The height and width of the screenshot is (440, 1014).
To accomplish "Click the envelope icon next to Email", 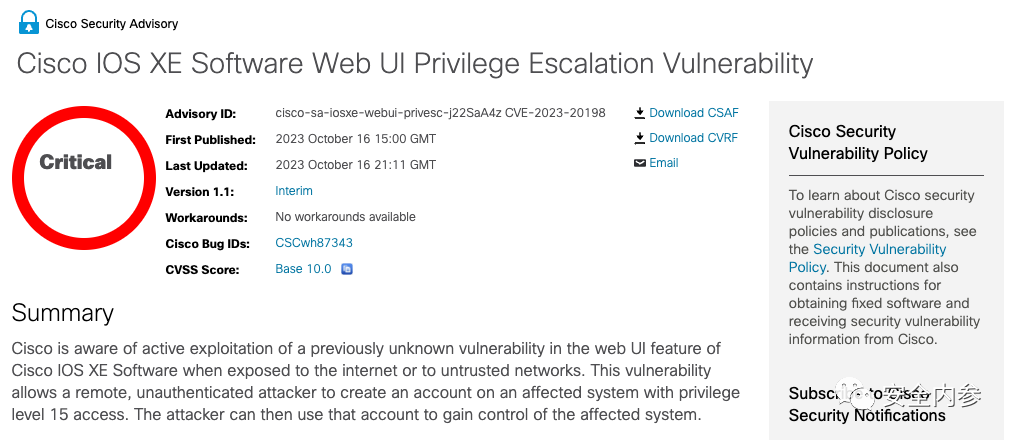I will [x=640, y=163].
